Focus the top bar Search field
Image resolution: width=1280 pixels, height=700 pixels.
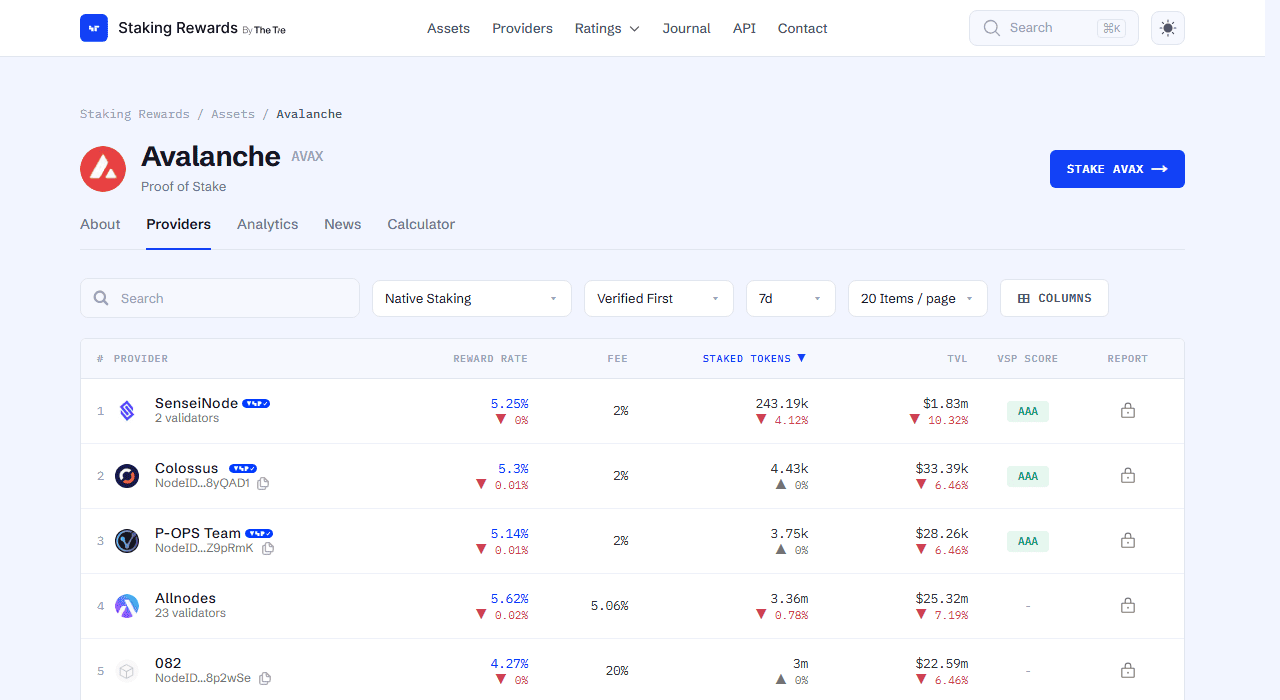pos(1054,28)
